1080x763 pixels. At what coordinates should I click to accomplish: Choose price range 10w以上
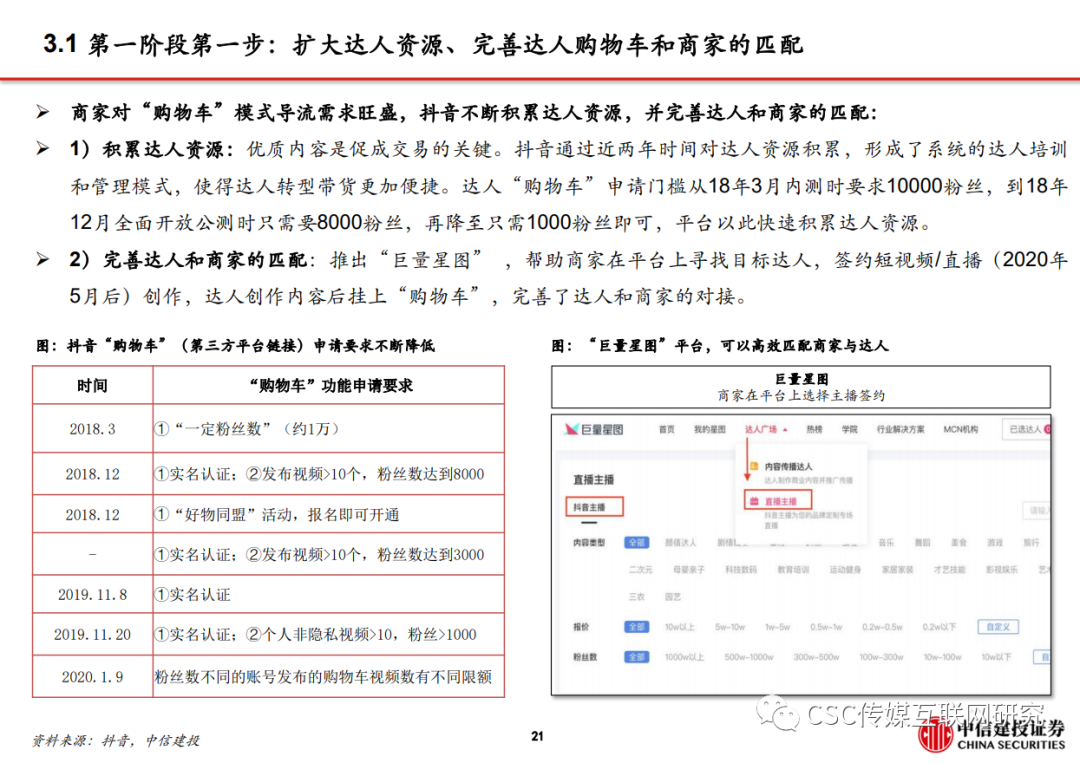(680, 627)
